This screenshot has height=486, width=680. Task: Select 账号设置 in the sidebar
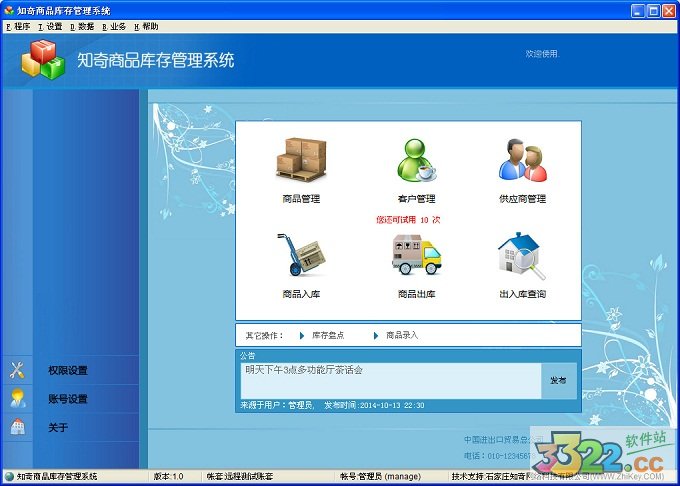[x=68, y=399]
